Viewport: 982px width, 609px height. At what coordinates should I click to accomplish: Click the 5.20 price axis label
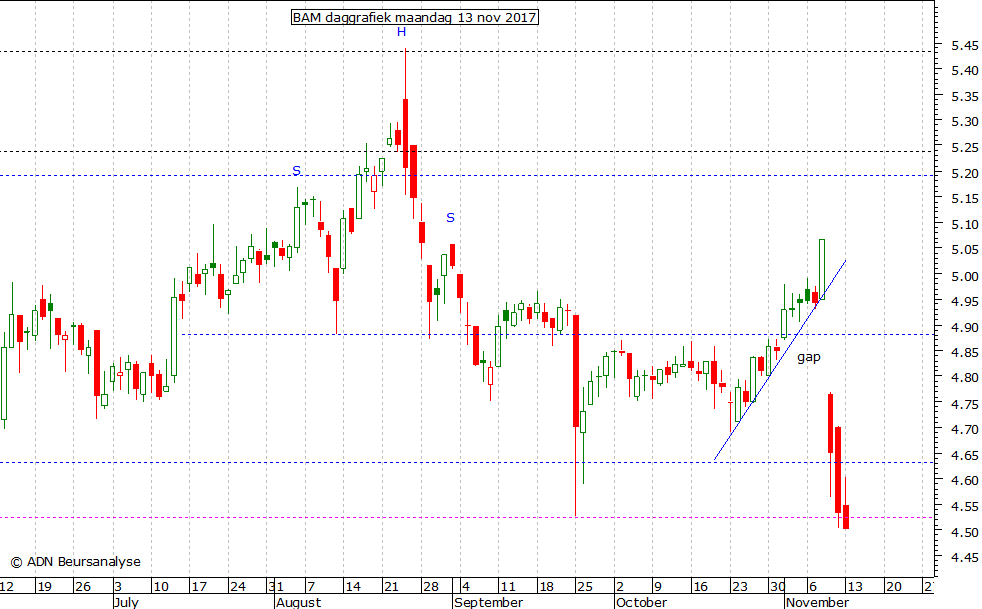pos(964,174)
